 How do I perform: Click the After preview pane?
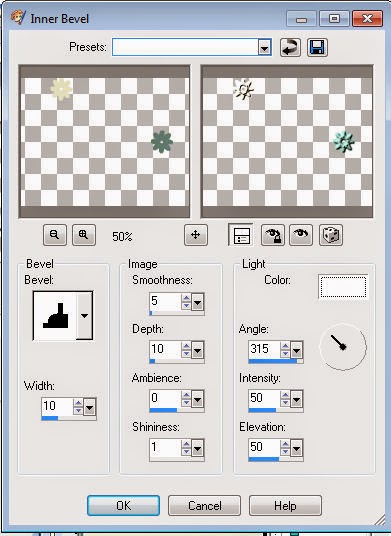(x=287, y=142)
